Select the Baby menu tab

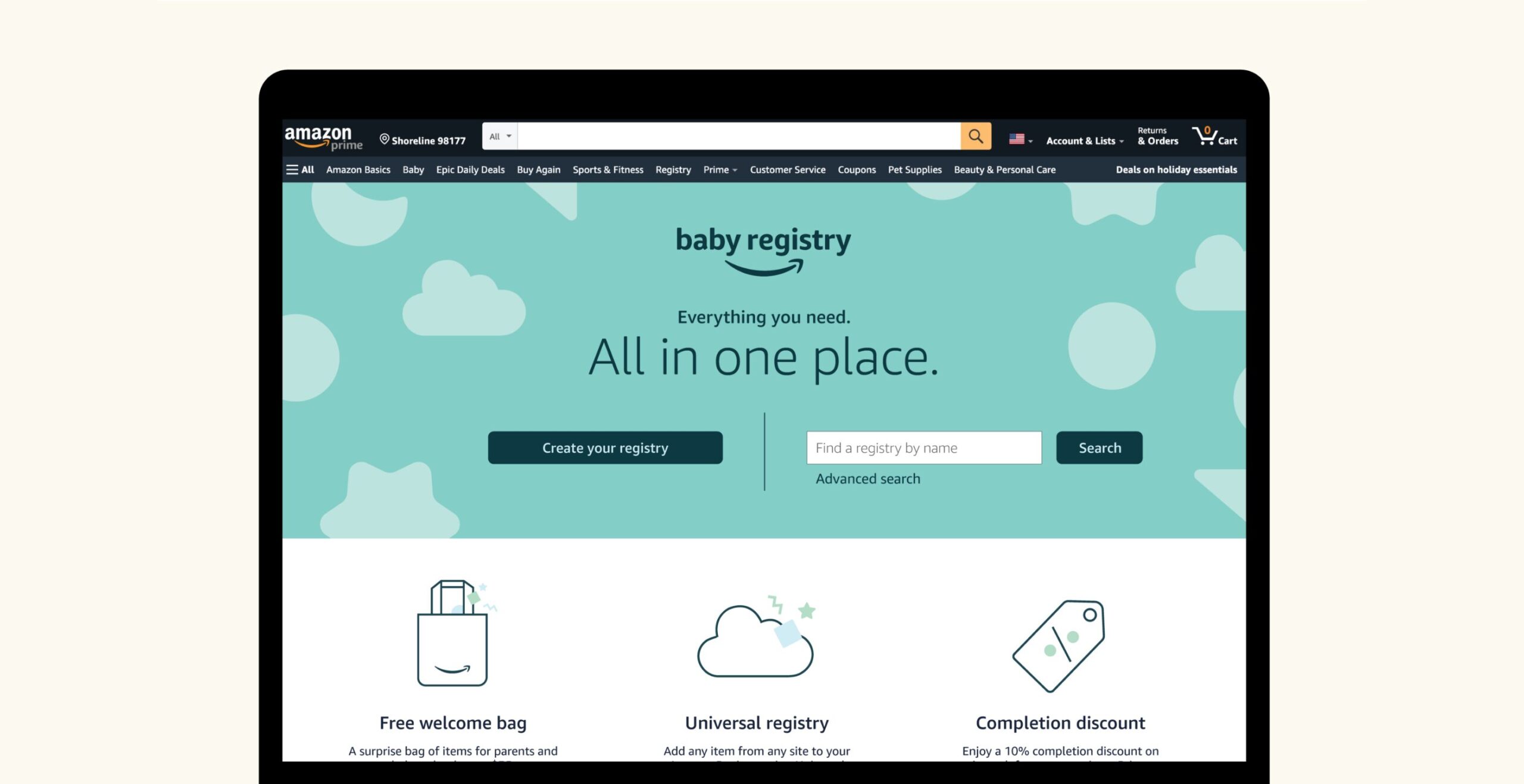[413, 169]
